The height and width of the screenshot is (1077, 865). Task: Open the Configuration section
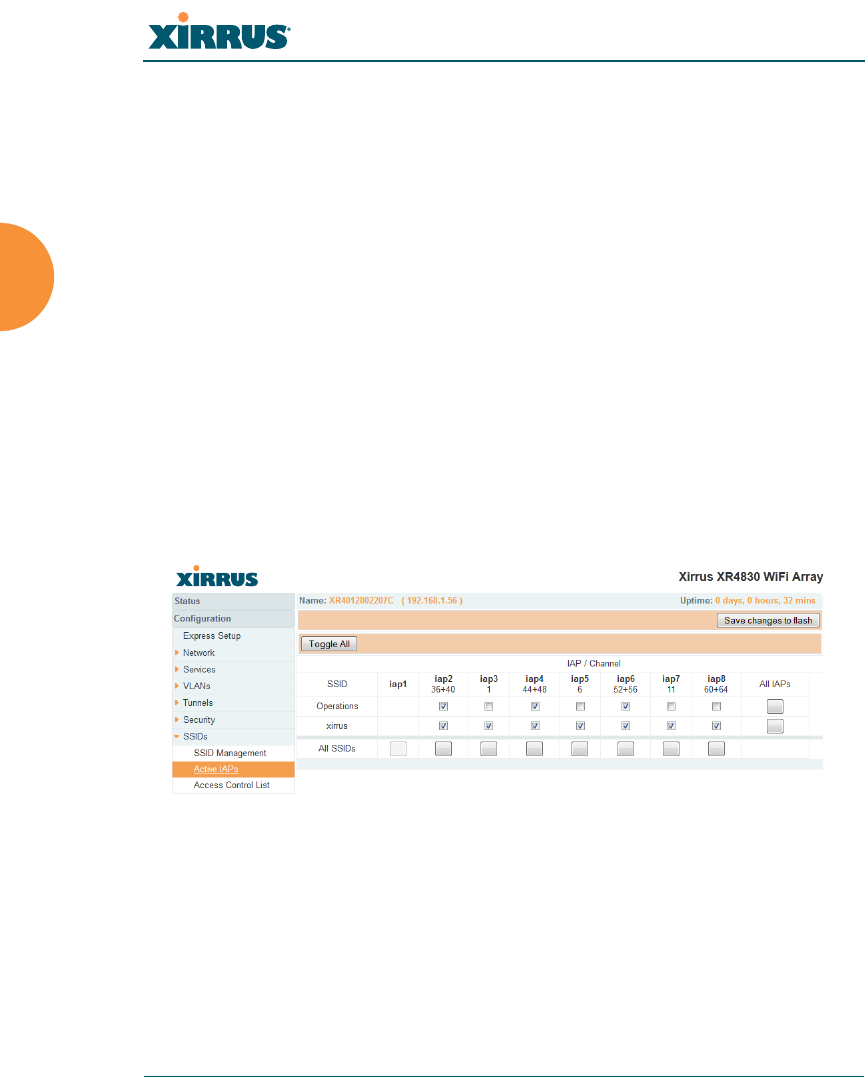click(234, 619)
